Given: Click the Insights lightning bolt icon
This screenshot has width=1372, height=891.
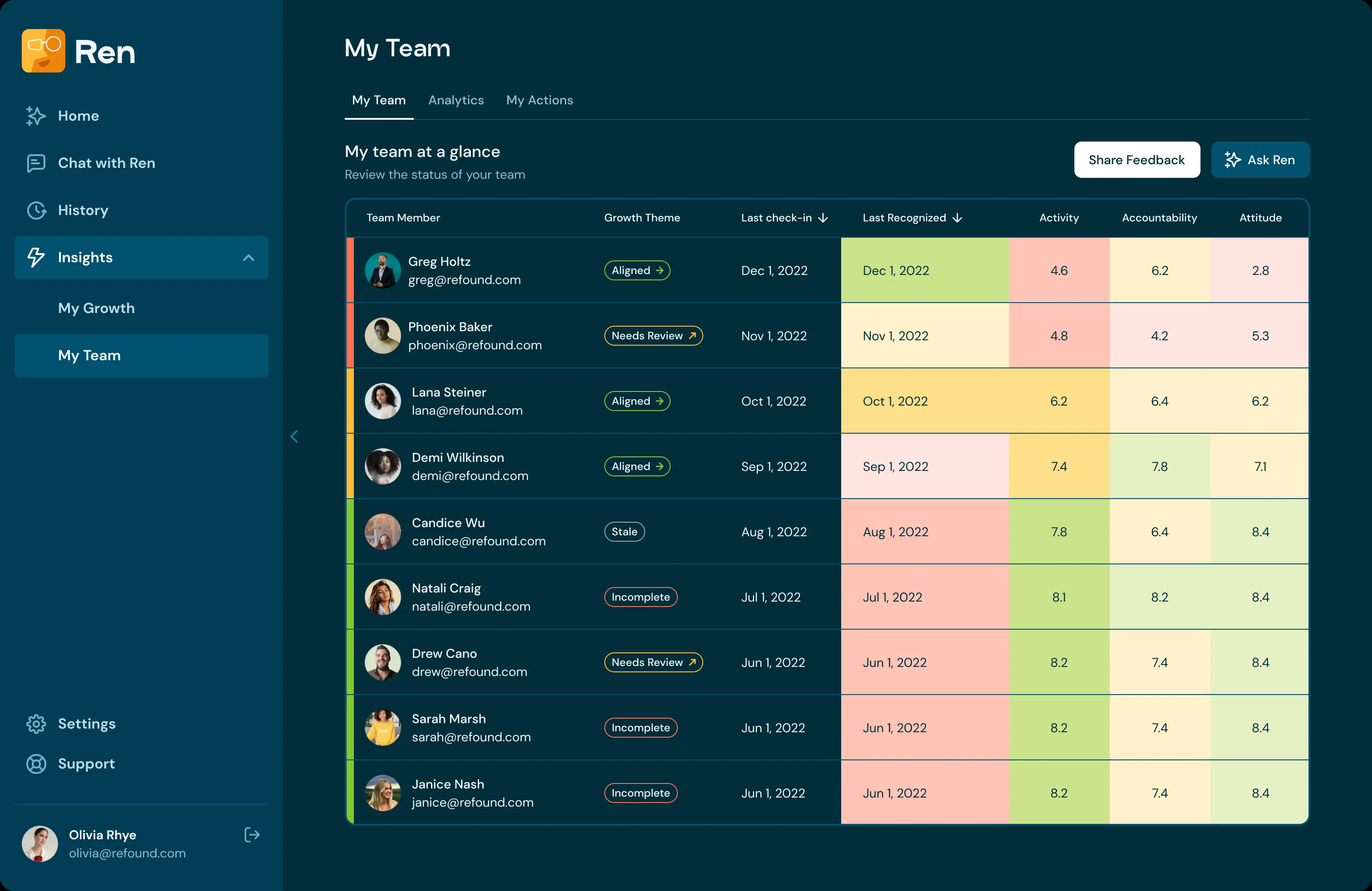Looking at the screenshot, I should coord(36,258).
